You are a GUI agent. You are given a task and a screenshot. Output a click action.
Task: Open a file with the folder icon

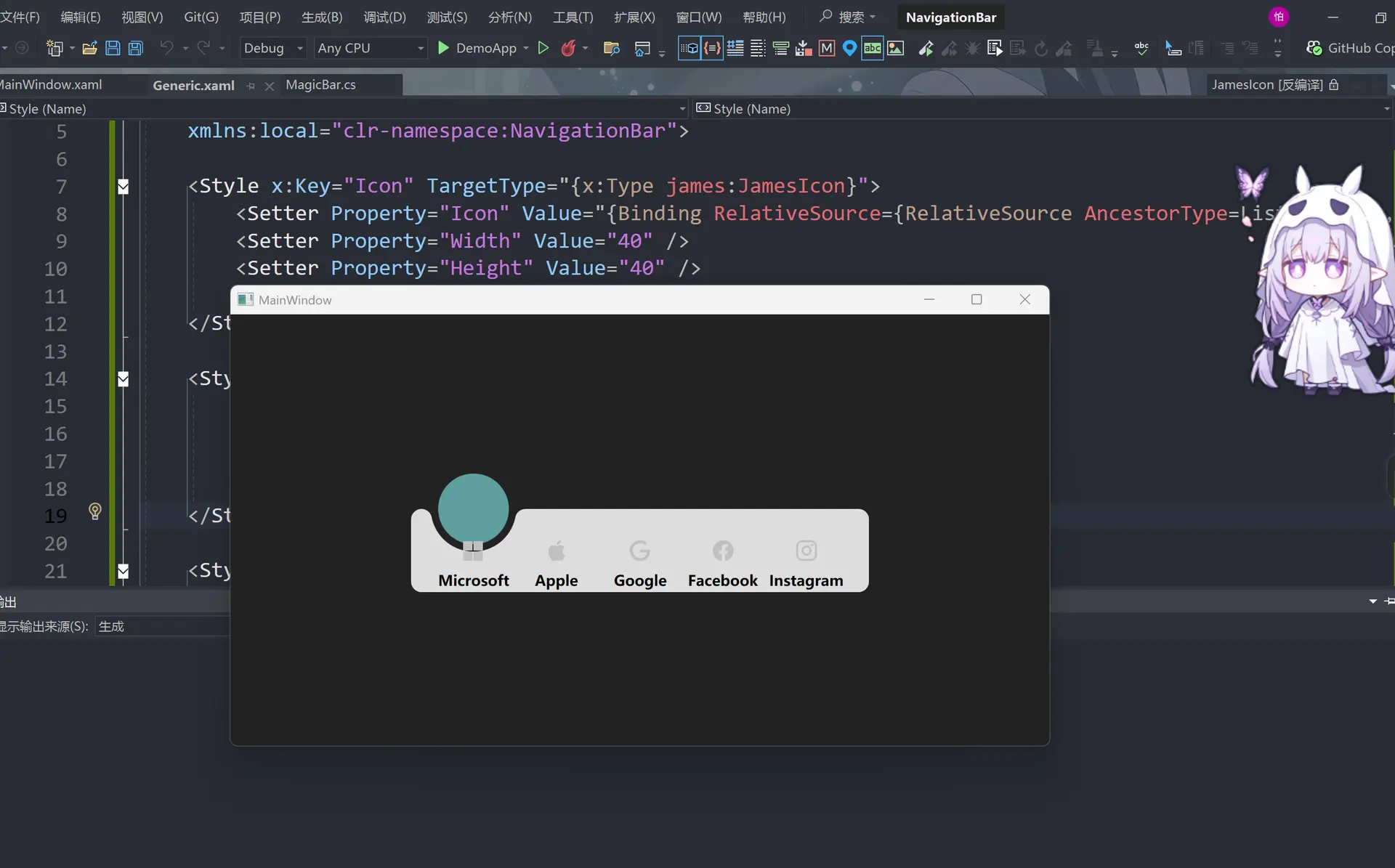click(89, 48)
